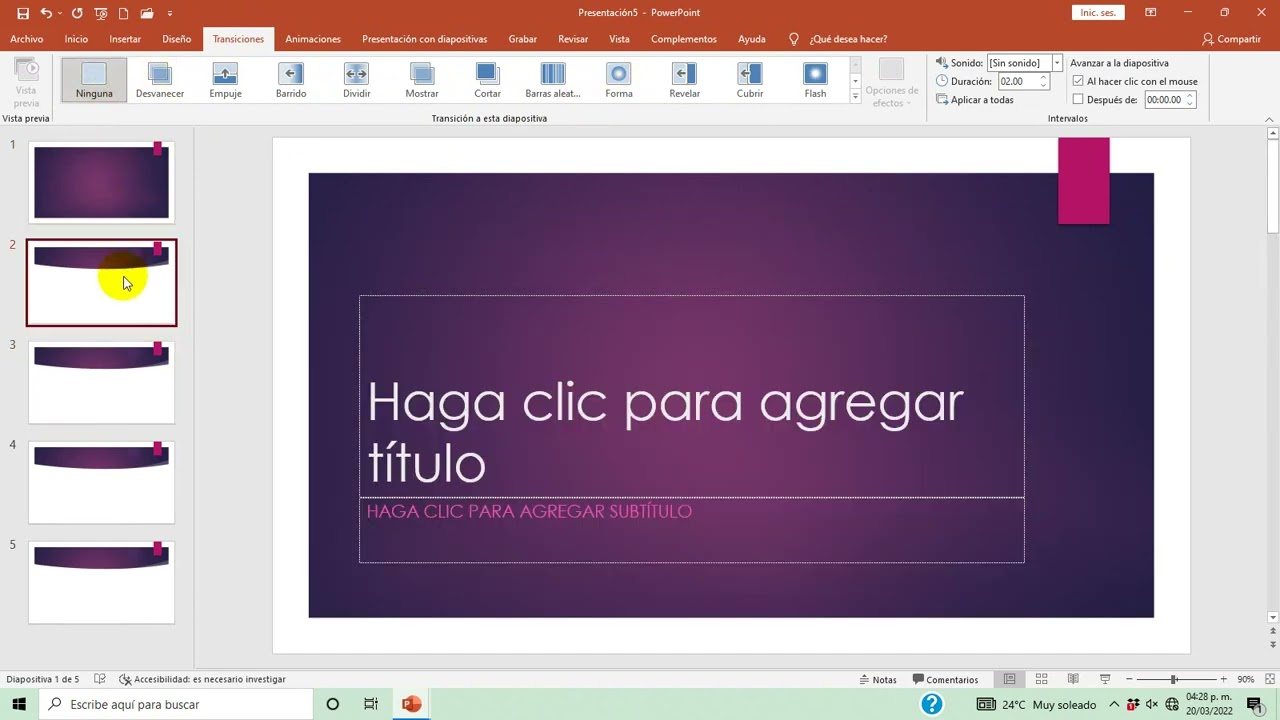Switch to the Inicio tab
The height and width of the screenshot is (720, 1280).
[x=76, y=39]
